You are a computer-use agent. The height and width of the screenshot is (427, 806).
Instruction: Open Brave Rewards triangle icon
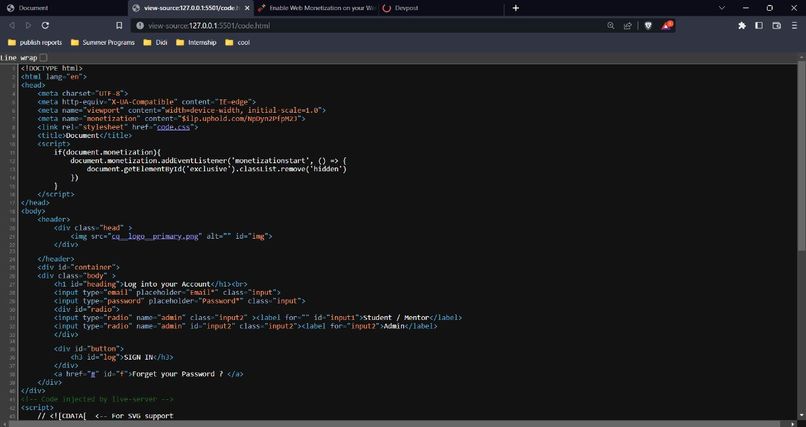click(x=667, y=25)
